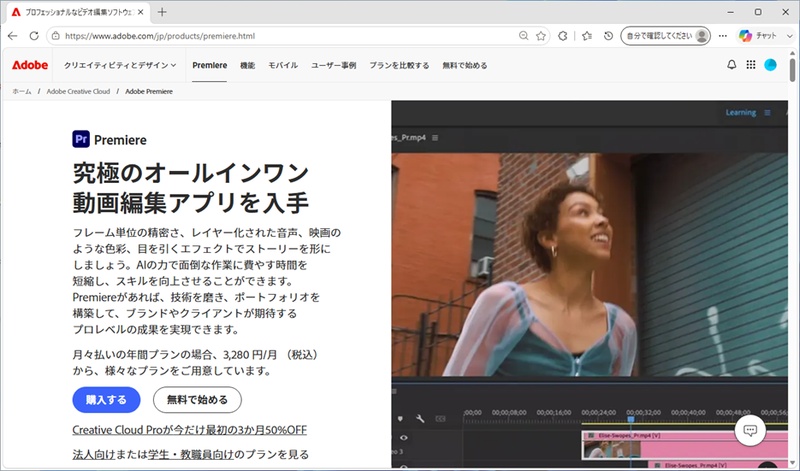Click the Adobe logo
This screenshot has width=800, height=471.
(x=30, y=65)
